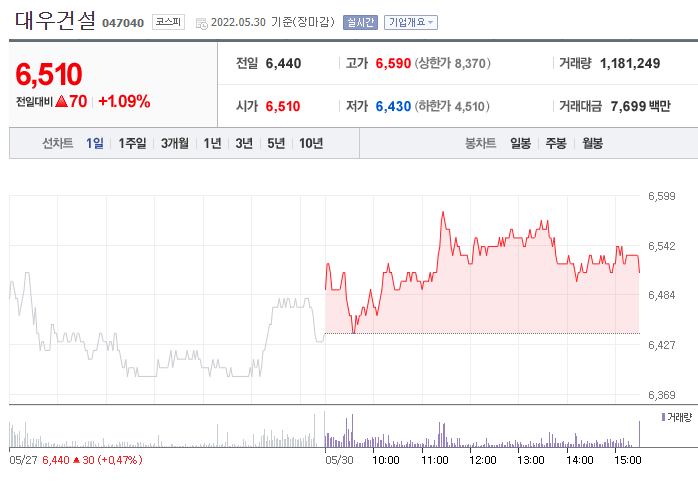The image size is (698, 482).
Task: Click the 상한가 8,370 text
Action: (x=452, y=64)
